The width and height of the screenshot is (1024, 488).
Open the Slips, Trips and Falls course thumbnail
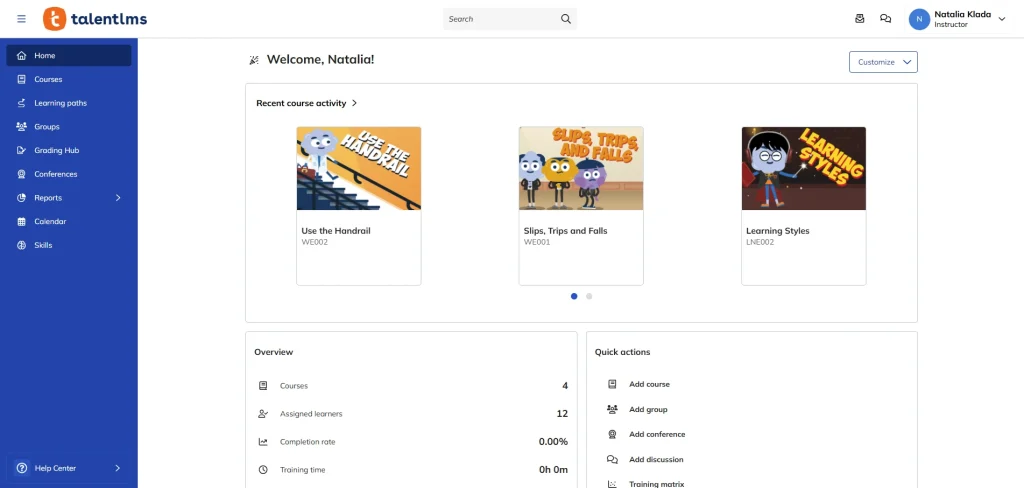tap(580, 168)
